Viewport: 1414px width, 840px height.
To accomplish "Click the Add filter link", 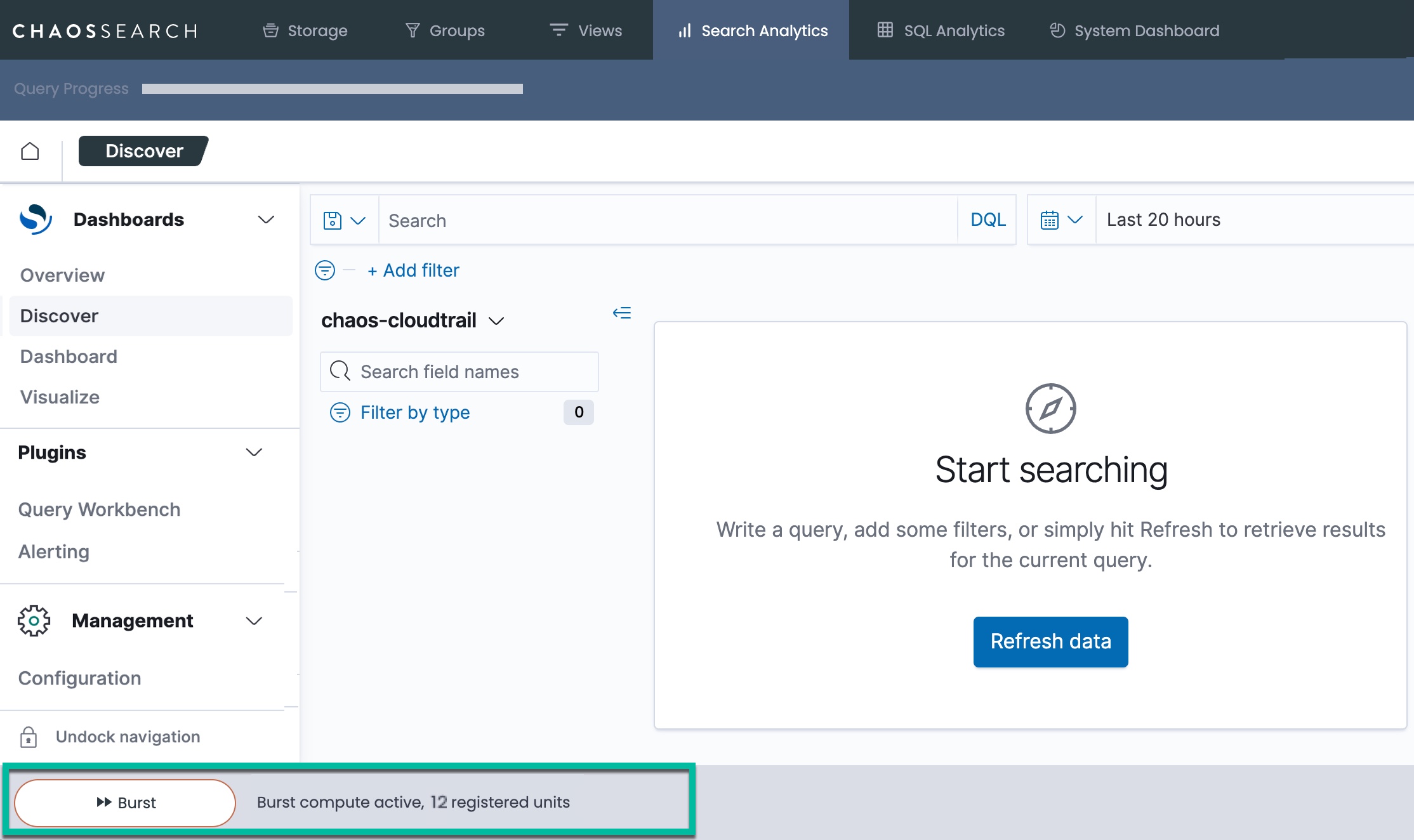I will click(x=413, y=270).
